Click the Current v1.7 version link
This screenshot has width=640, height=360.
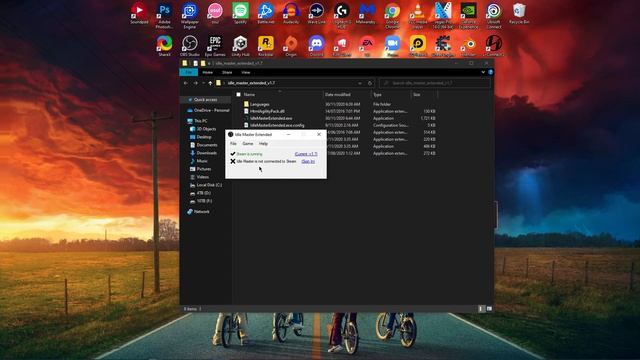pos(306,154)
